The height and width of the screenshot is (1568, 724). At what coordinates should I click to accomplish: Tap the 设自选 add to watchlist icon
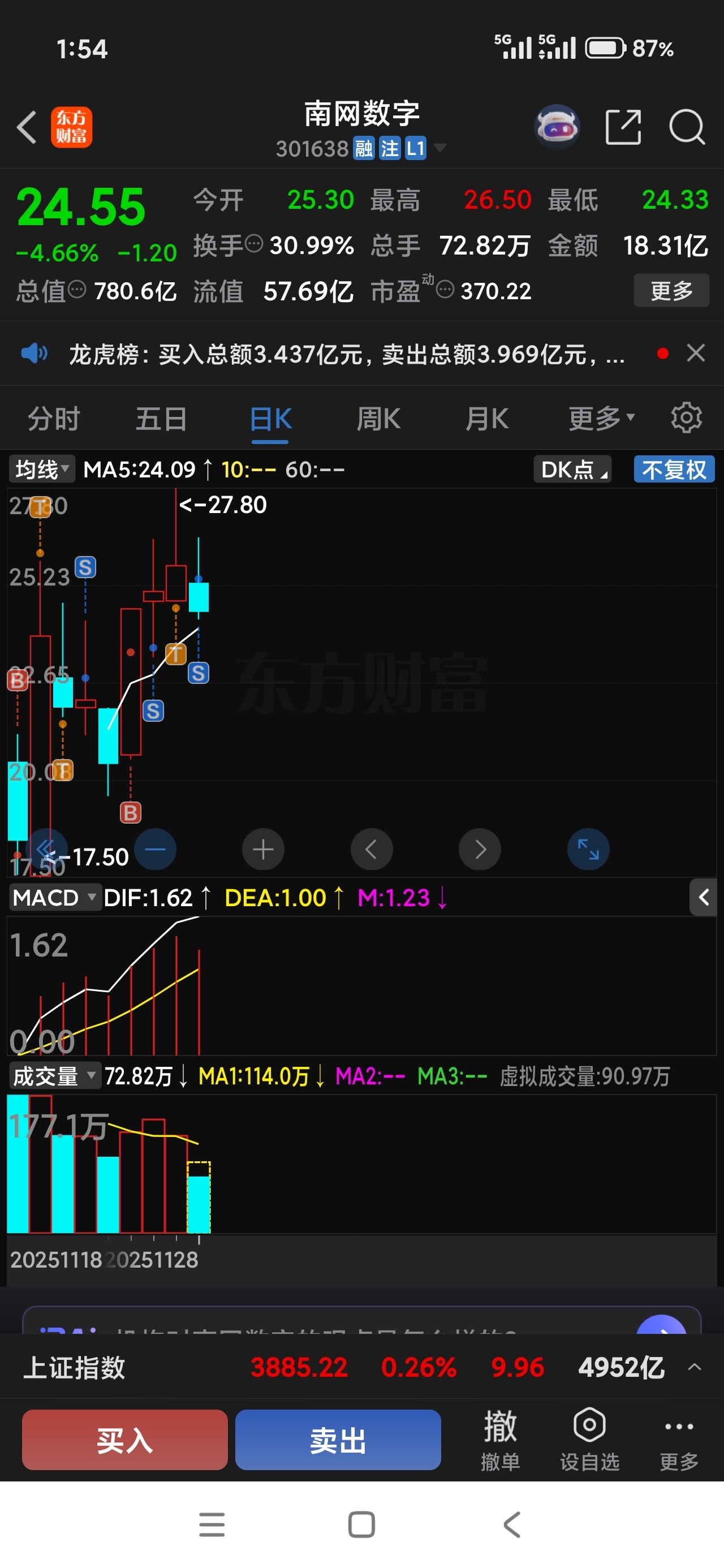(x=589, y=1440)
